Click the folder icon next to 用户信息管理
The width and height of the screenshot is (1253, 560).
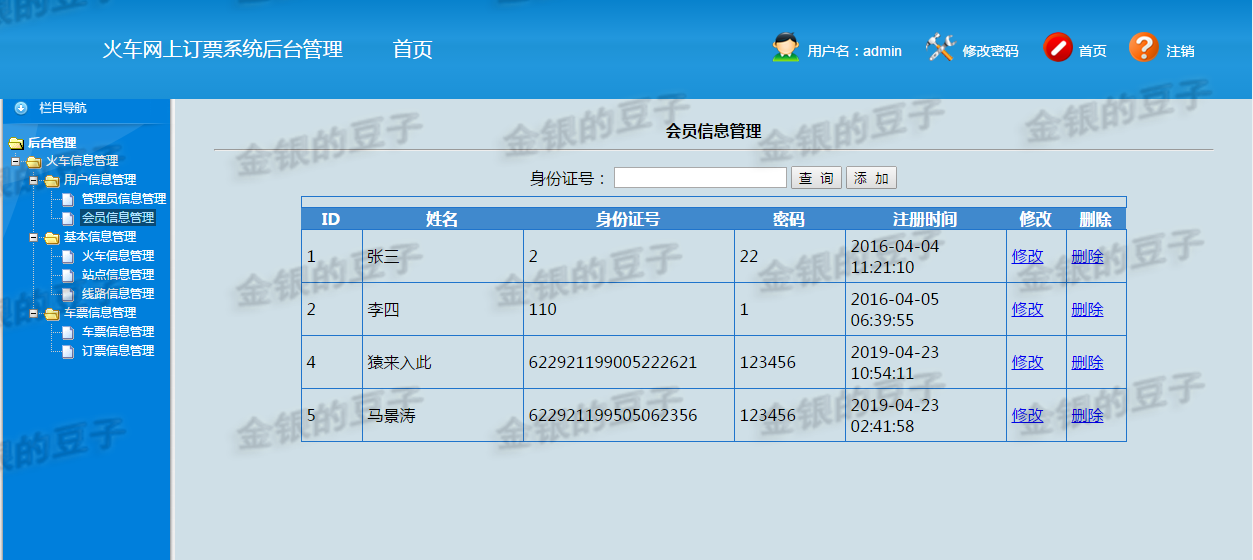pyautogui.click(x=52, y=180)
